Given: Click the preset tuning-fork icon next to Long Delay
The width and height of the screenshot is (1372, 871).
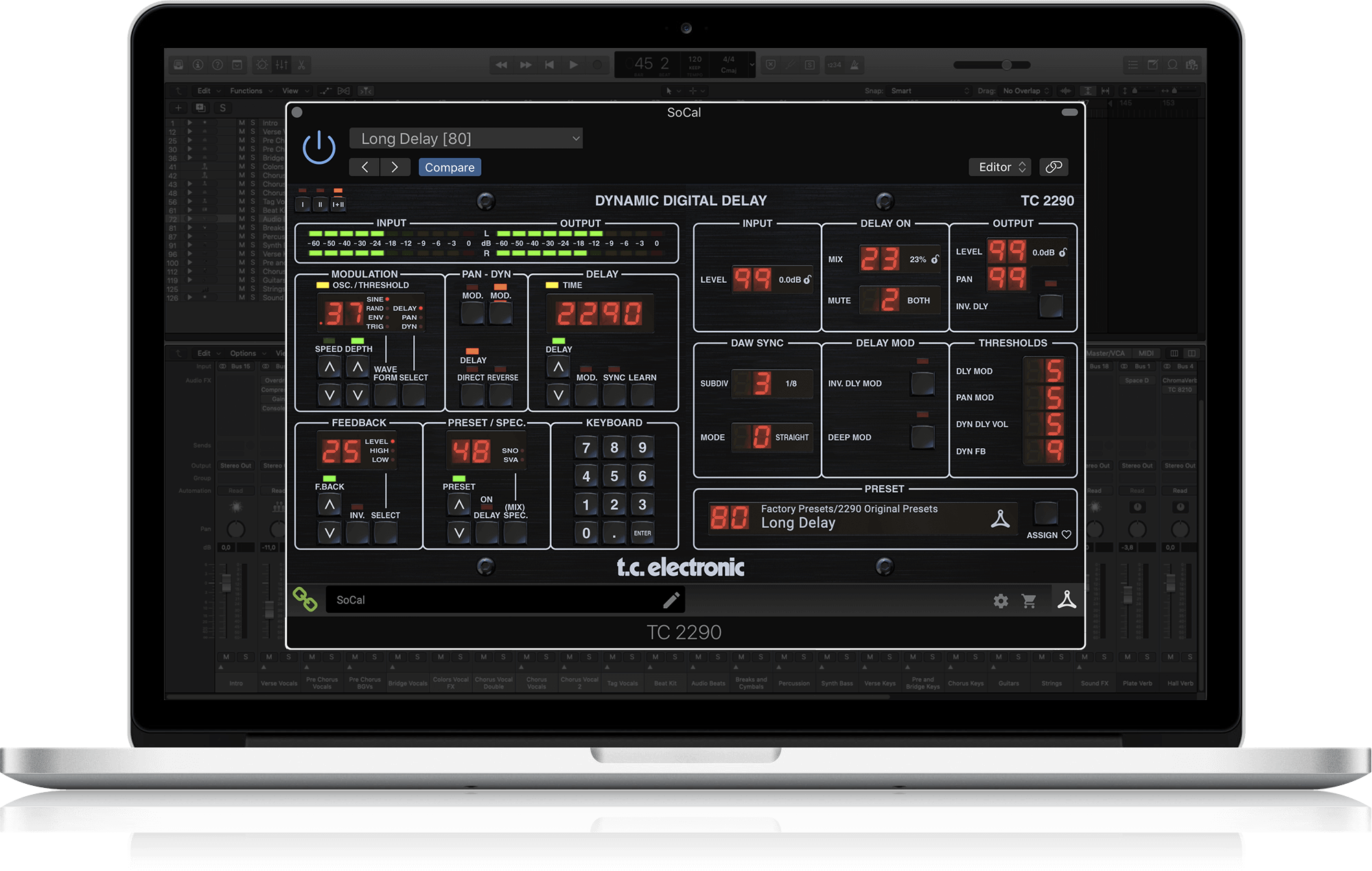Looking at the screenshot, I should 1000,519.
